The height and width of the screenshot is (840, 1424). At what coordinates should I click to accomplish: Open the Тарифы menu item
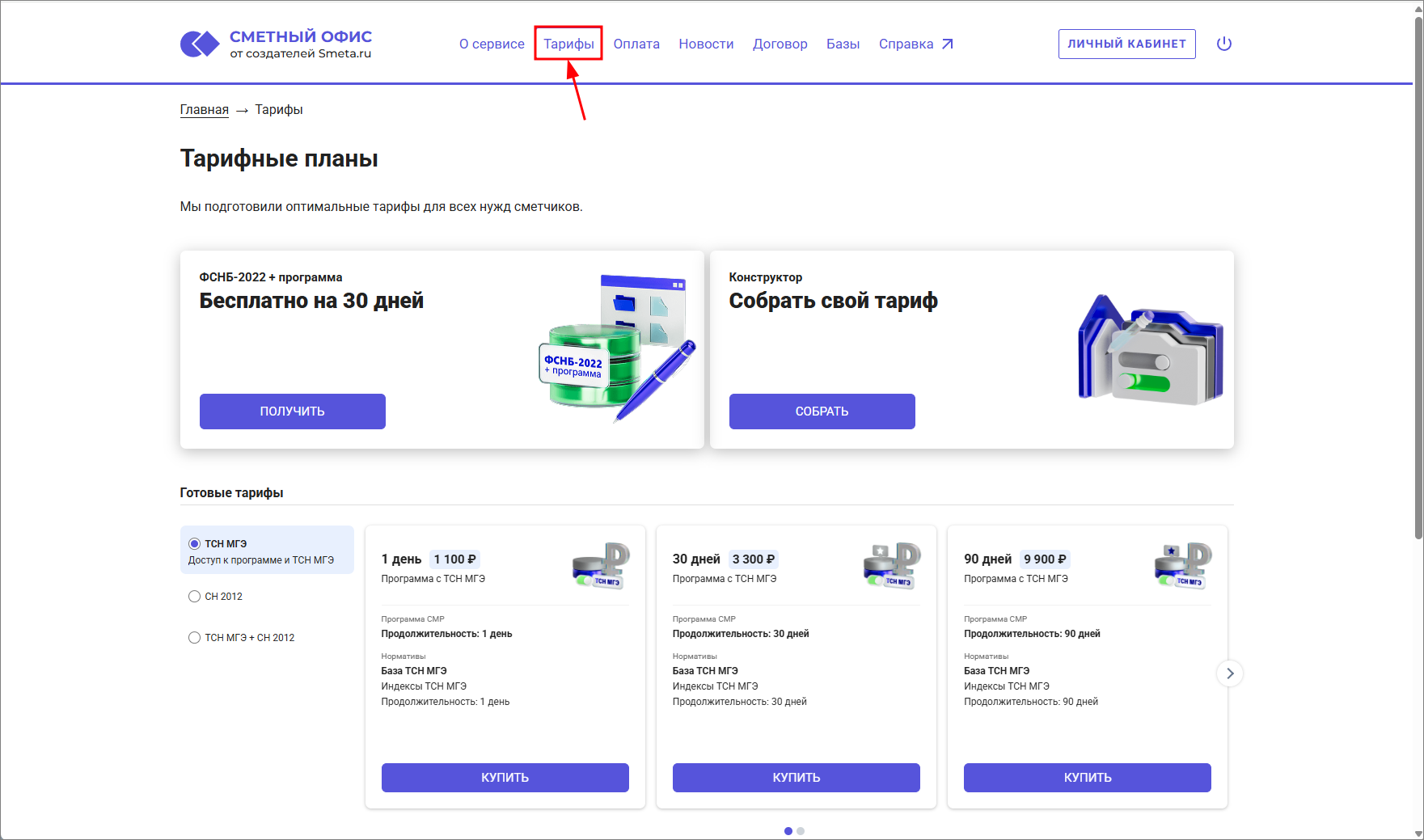568,44
